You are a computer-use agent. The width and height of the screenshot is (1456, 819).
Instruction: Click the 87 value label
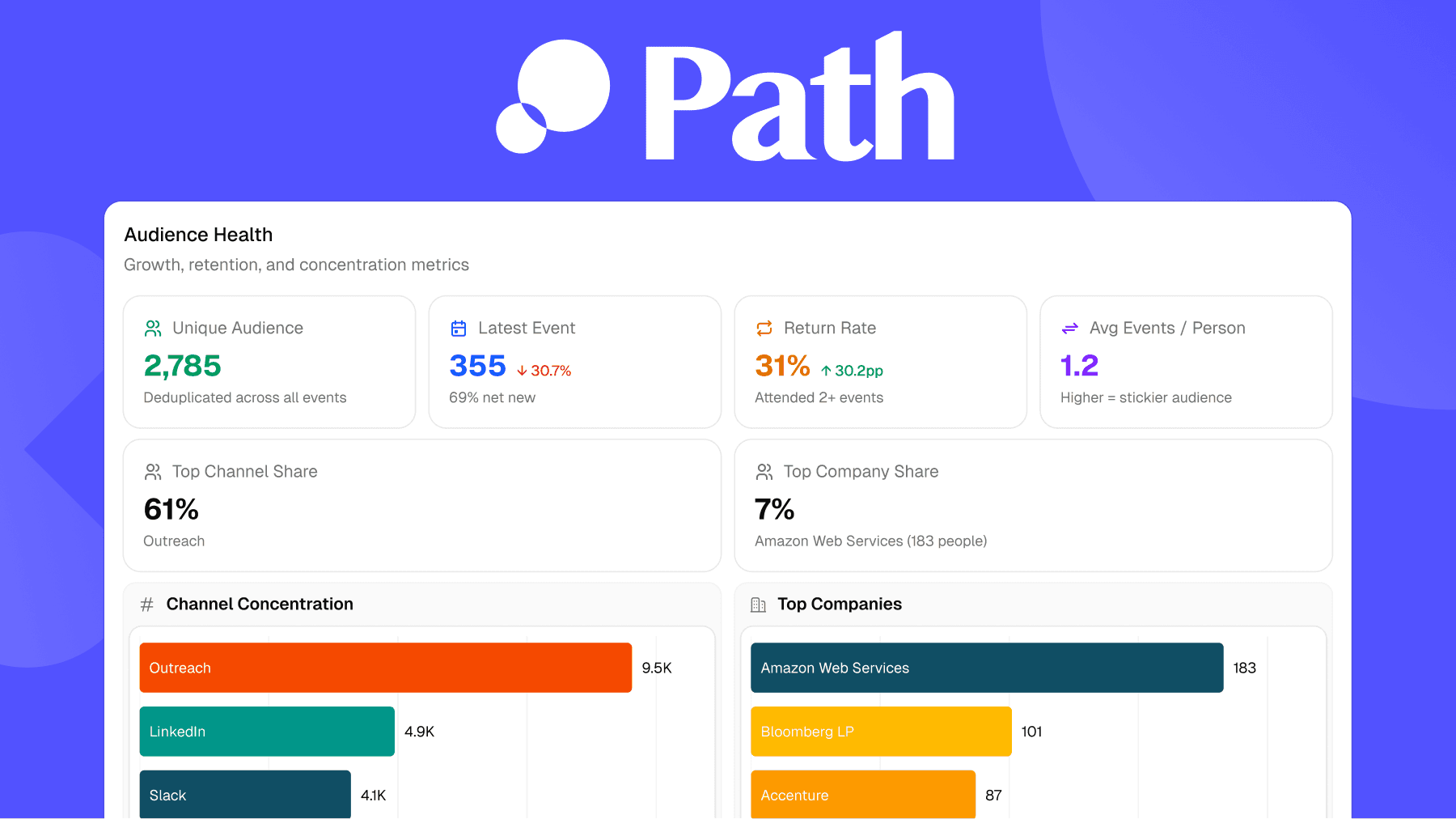click(993, 796)
